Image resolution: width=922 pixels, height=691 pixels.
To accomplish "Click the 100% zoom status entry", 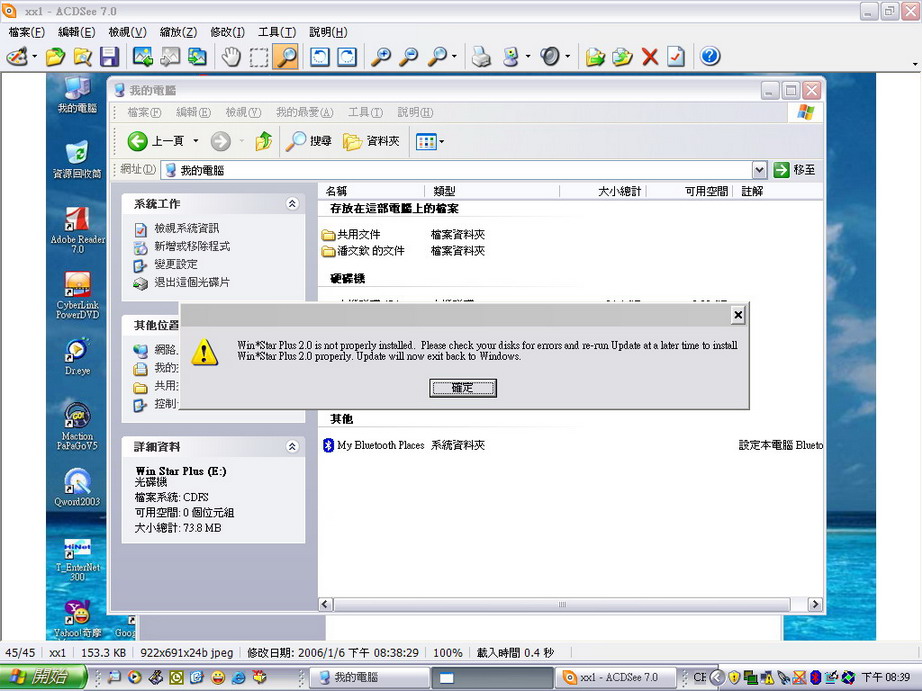I will 447,653.
